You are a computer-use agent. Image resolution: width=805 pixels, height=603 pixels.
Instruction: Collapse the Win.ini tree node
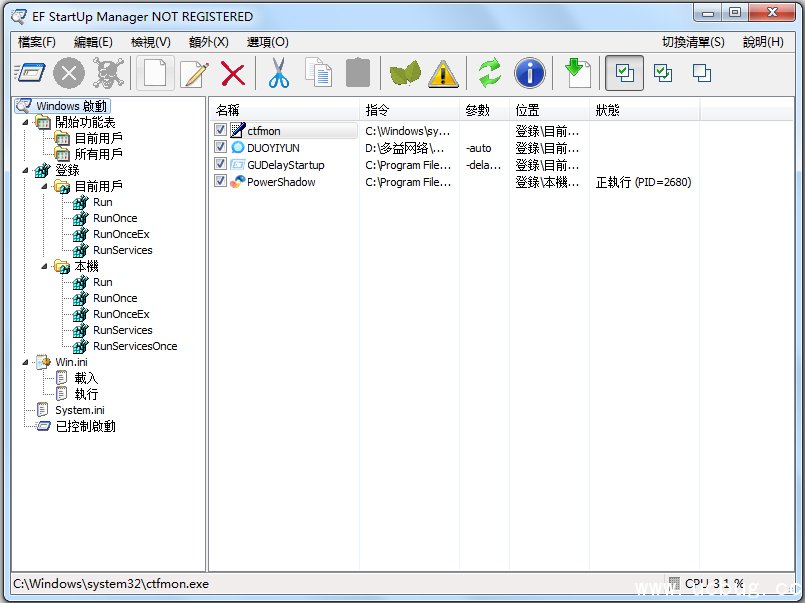24,362
